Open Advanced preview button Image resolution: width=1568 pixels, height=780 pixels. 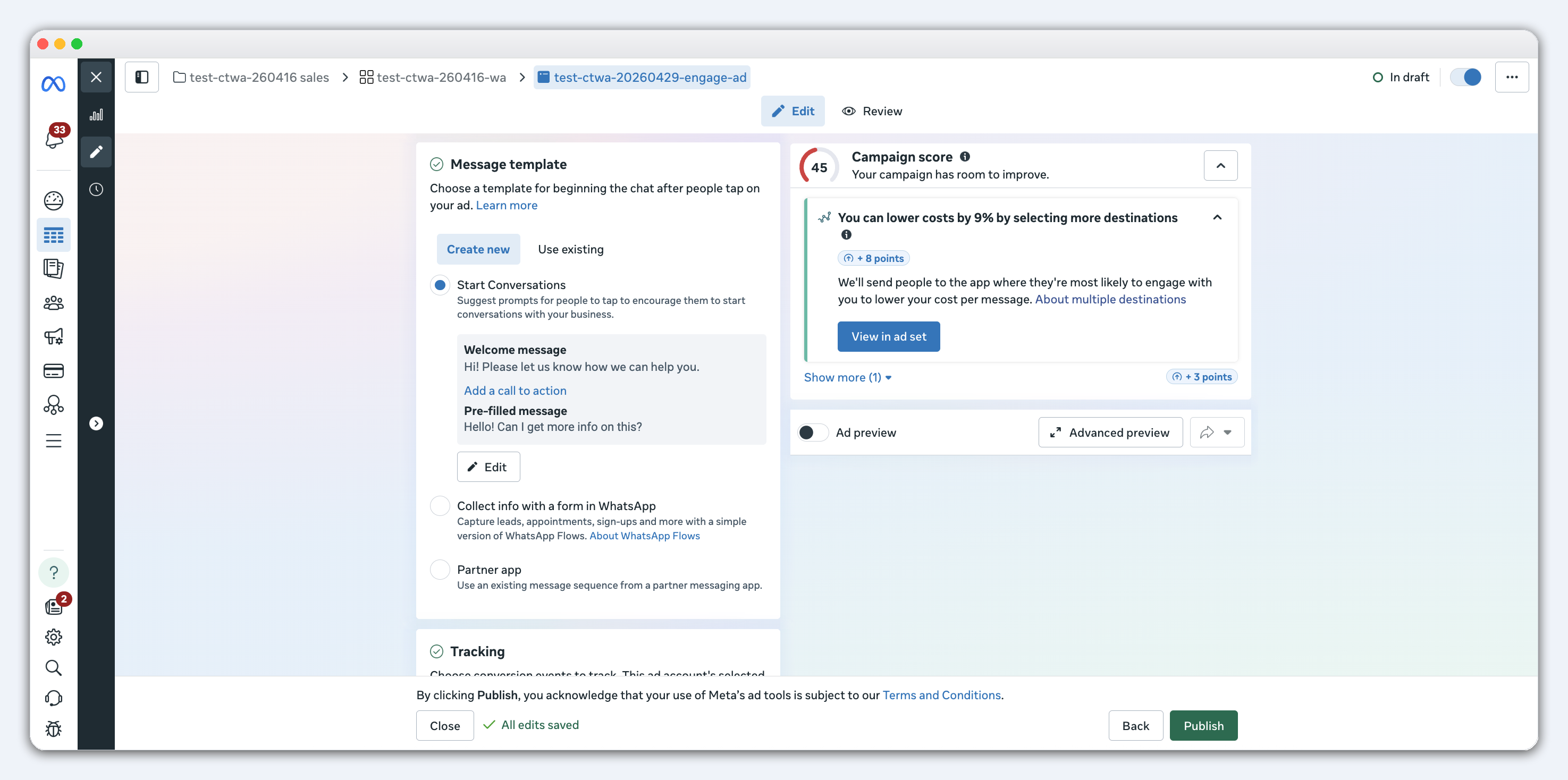point(1110,433)
